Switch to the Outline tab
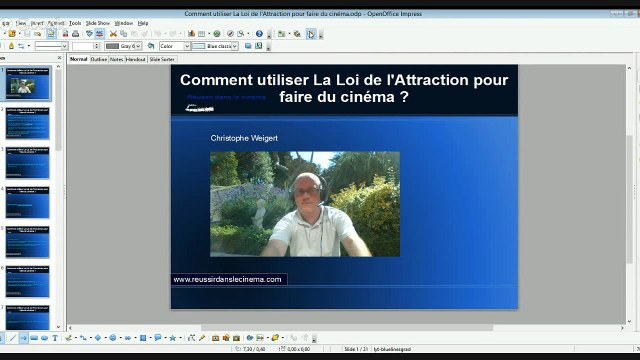640x360 pixels. pyautogui.click(x=99, y=60)
